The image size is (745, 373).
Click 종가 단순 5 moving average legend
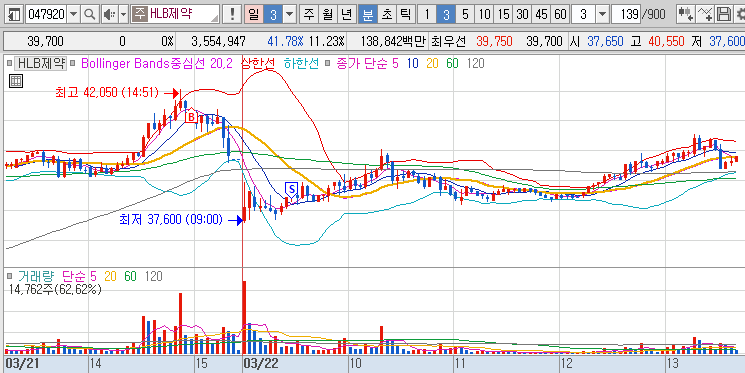pos(367,63)
